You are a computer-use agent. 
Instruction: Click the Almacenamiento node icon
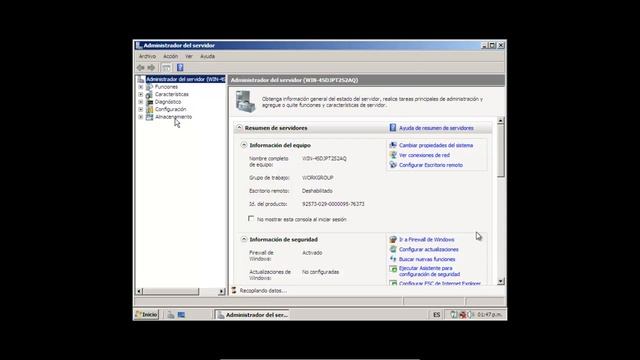[x=149, y=117]
